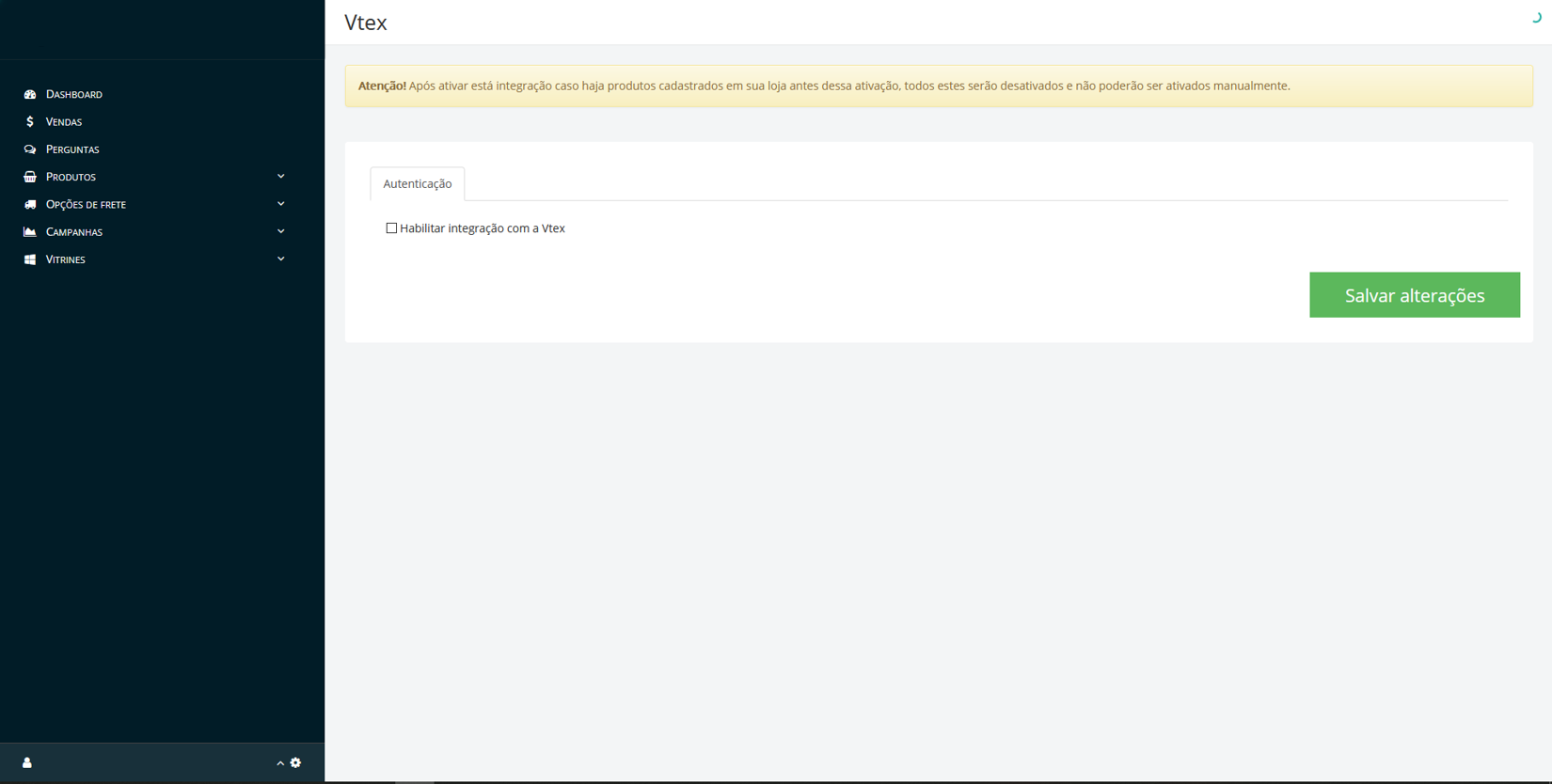The image size is (1552, 784).
Task: Select the Campanhas menu label
Action: 74,232
